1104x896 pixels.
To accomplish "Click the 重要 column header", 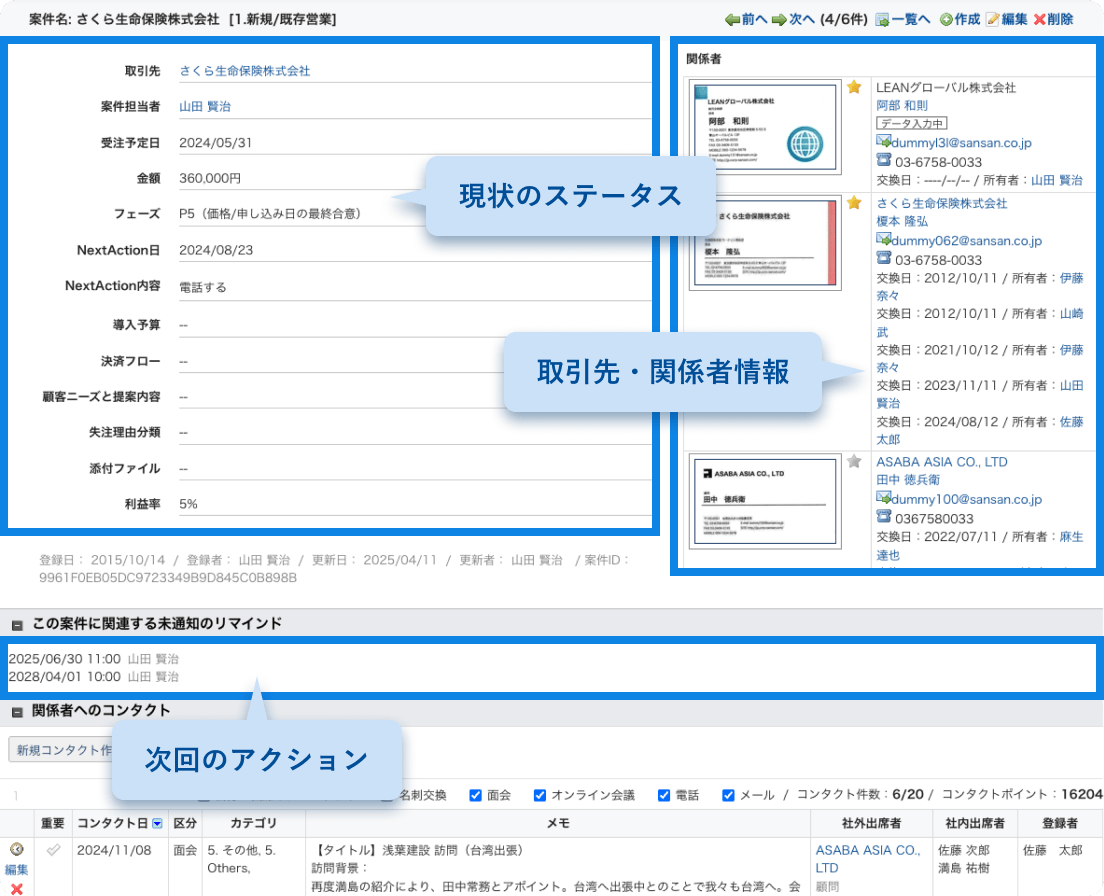I will click(53, 824).
